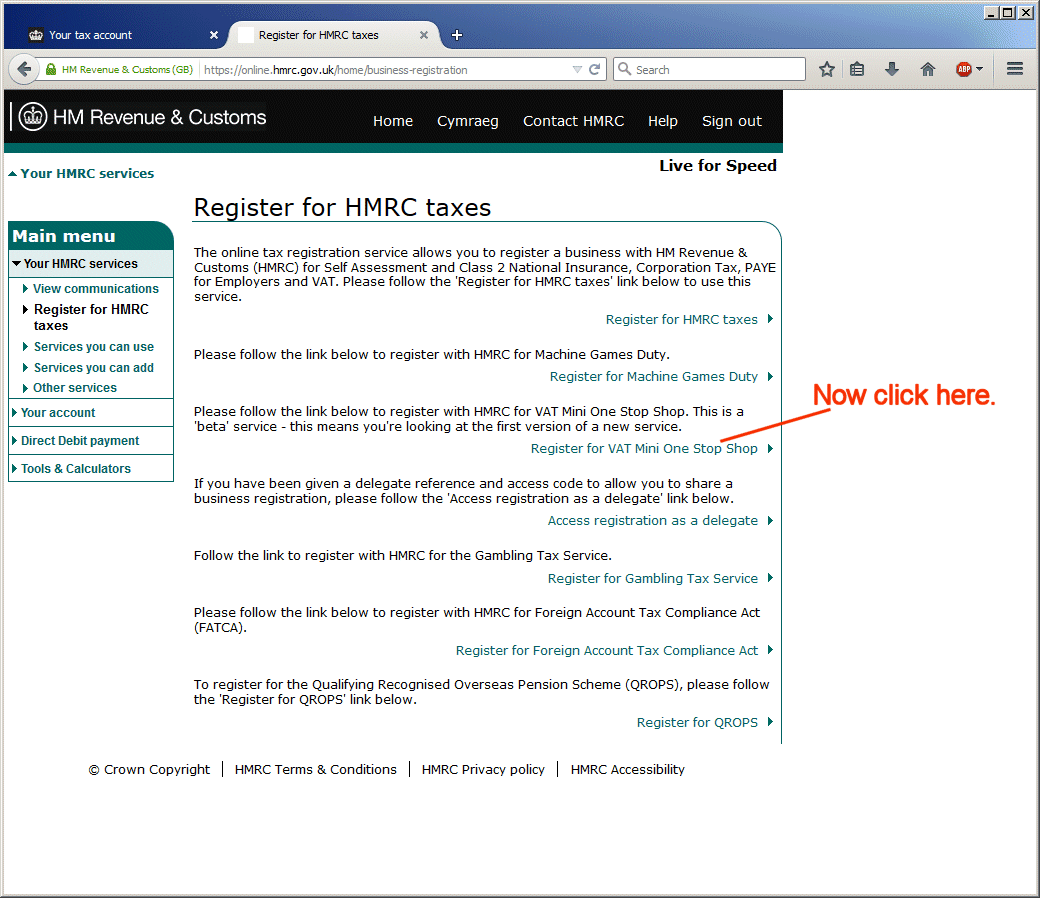Close the 'Register for HMRC taxes' tab
The height and width of the screenshot is (898, 1040).
point(424,35)
